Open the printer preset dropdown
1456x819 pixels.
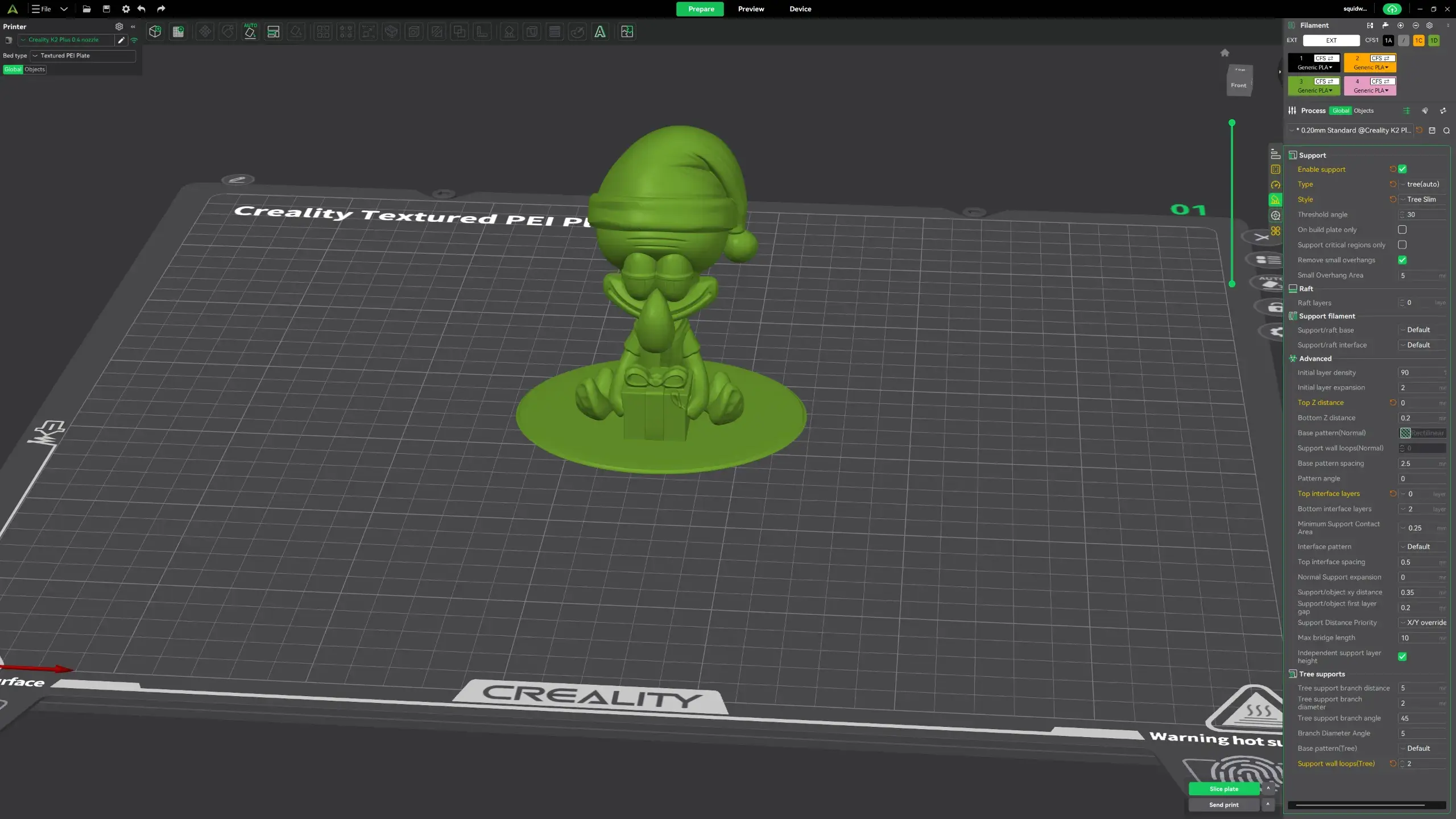(66, 40)
